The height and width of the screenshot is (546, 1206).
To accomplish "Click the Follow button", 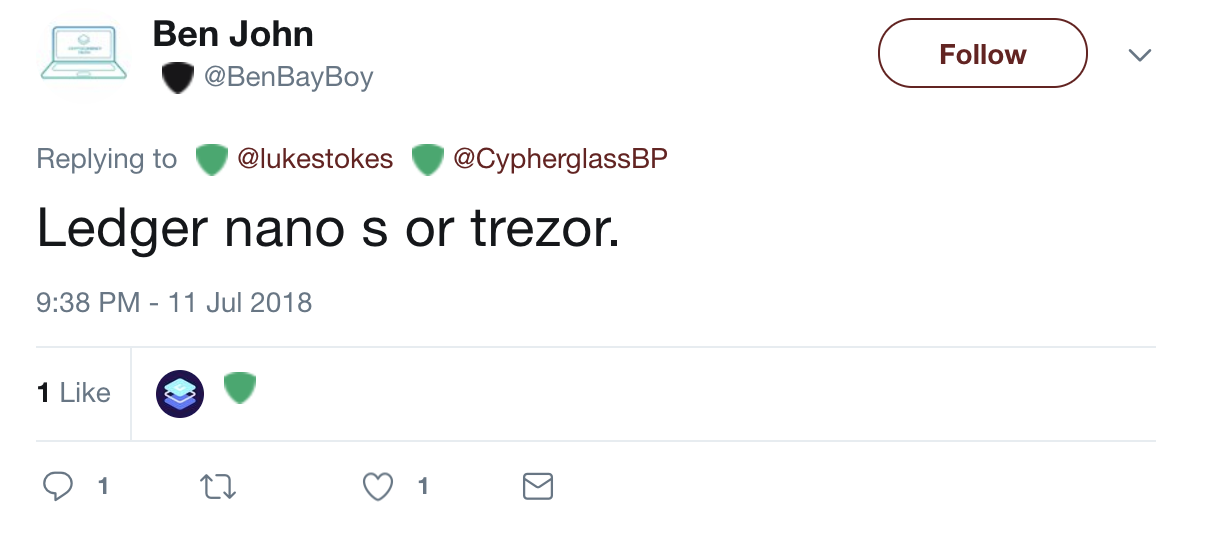I will point(982,54).
